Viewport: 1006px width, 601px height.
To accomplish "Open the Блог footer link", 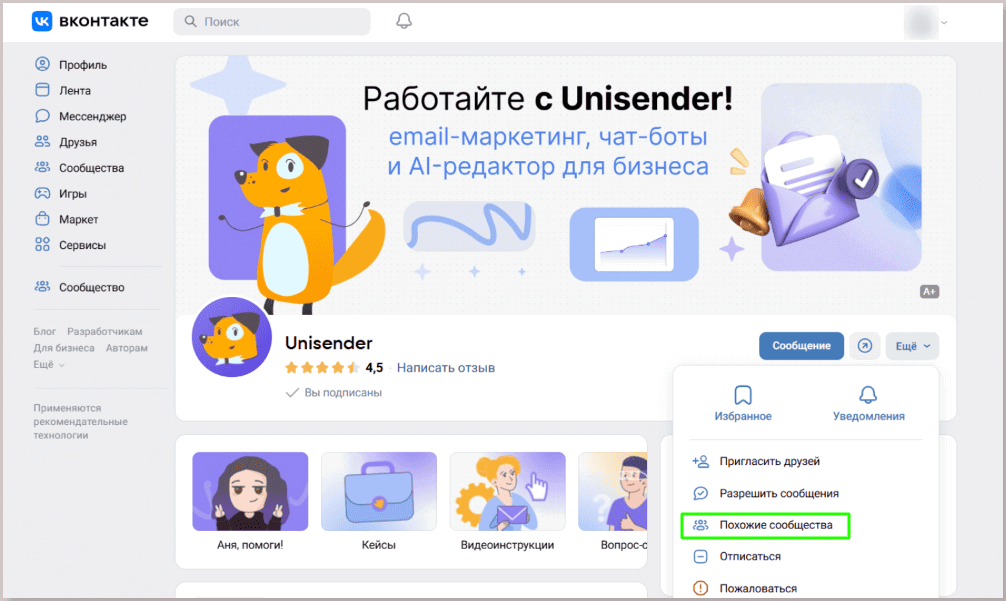I will pos(44,331).
